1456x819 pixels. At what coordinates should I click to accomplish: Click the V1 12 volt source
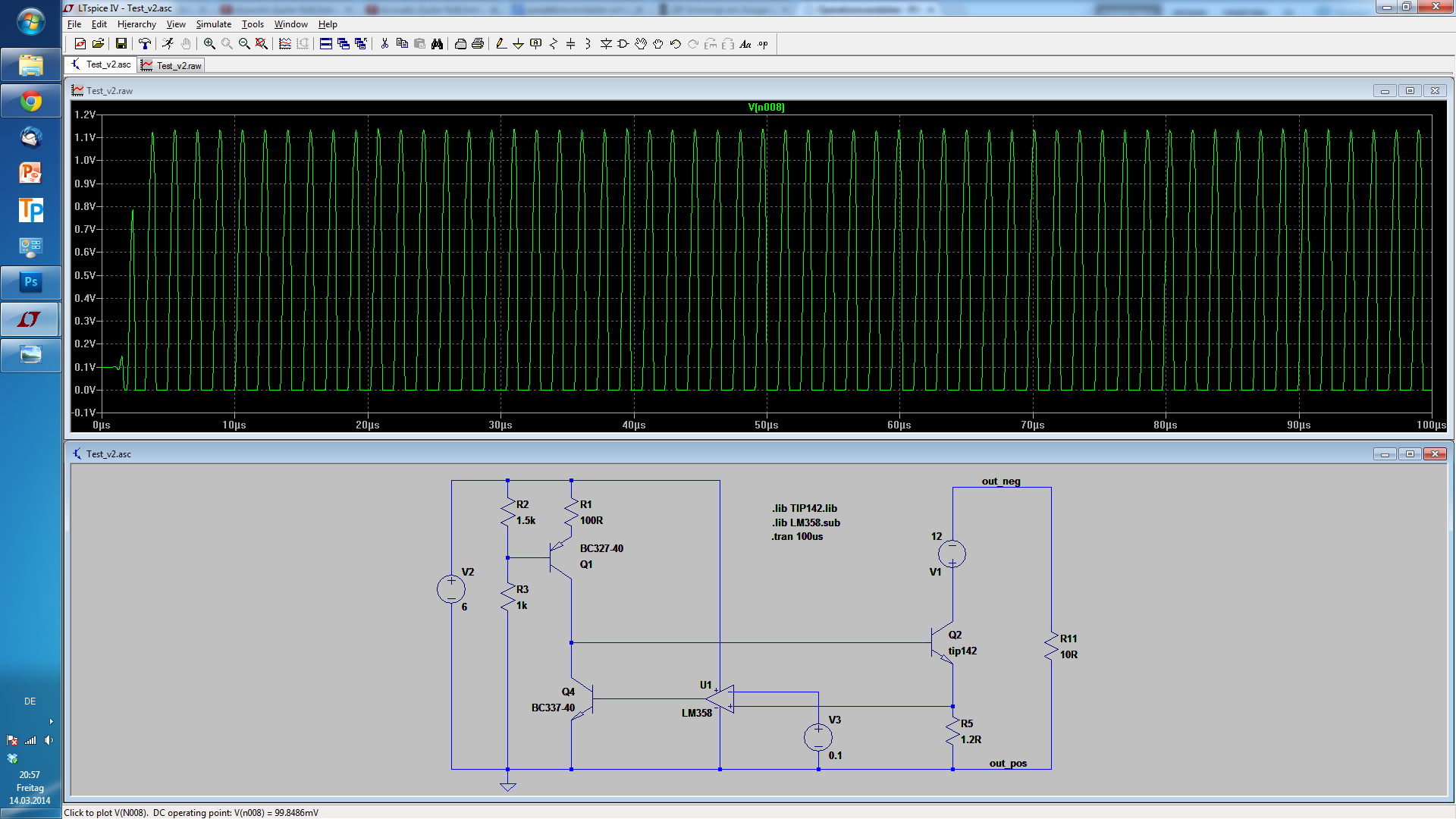point(952,554)
